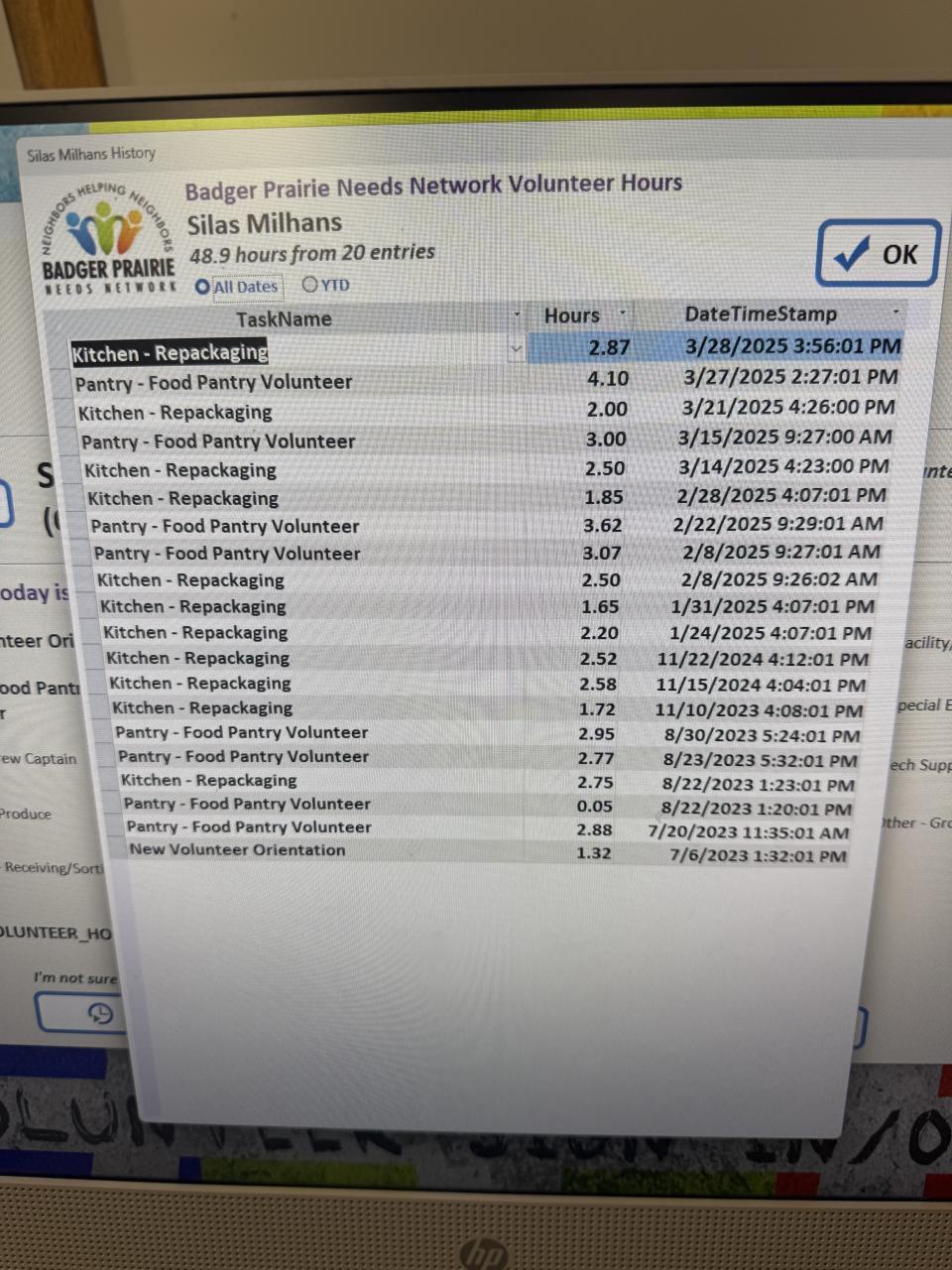952x1270 pixels.
Task: Click Produce in the background window
Action: (x=26, y=814)
